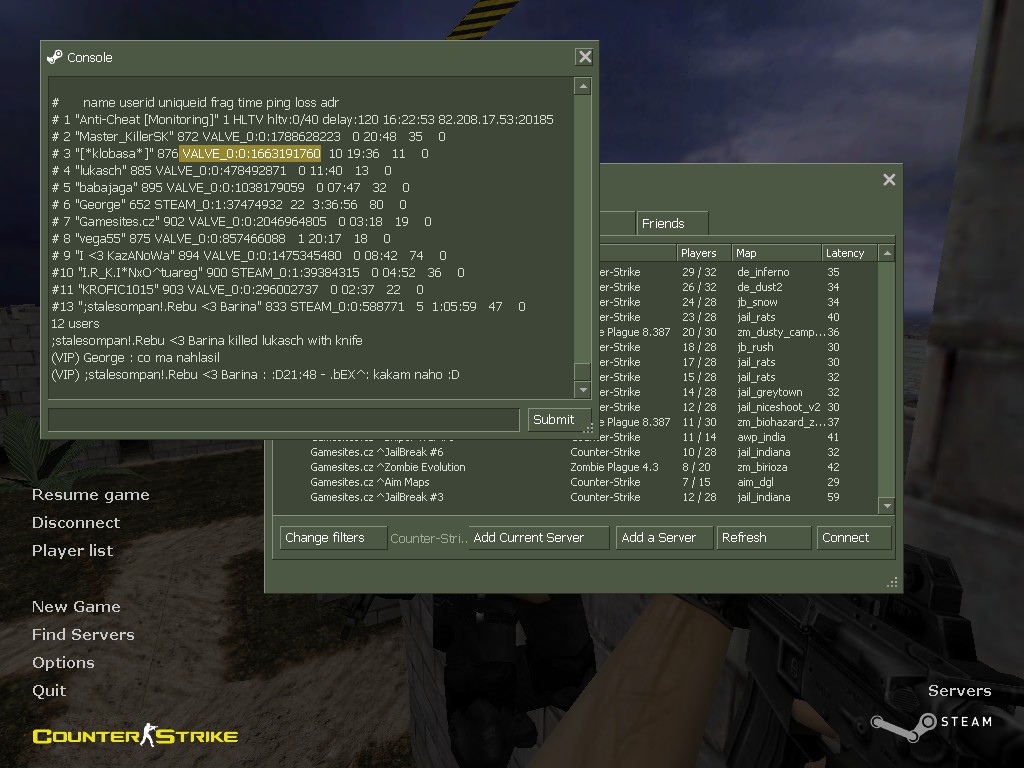Select the jb_rush map server row

[739, 347]
